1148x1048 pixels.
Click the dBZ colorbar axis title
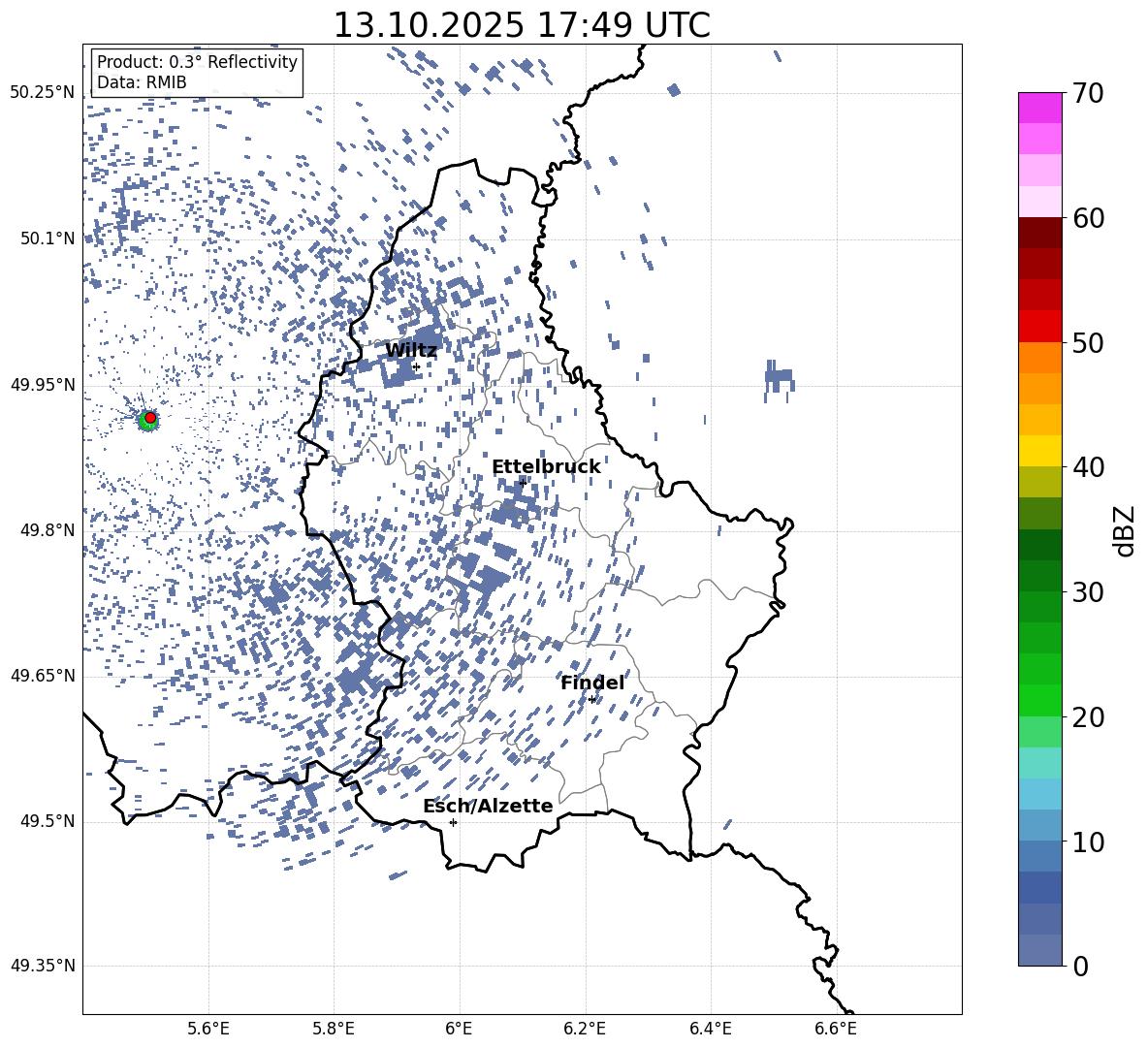tap(1125, 530)
